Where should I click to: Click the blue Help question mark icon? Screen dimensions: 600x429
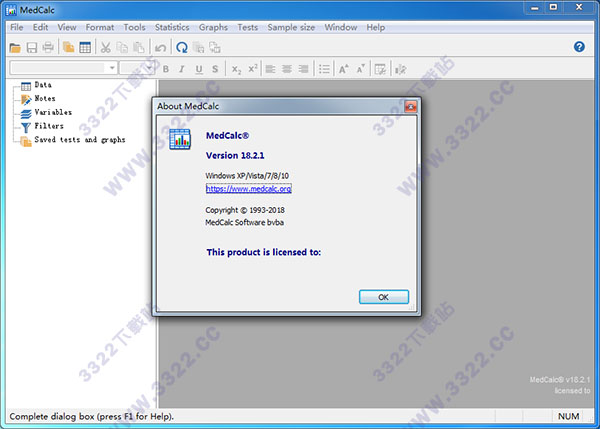pos(579,47)
